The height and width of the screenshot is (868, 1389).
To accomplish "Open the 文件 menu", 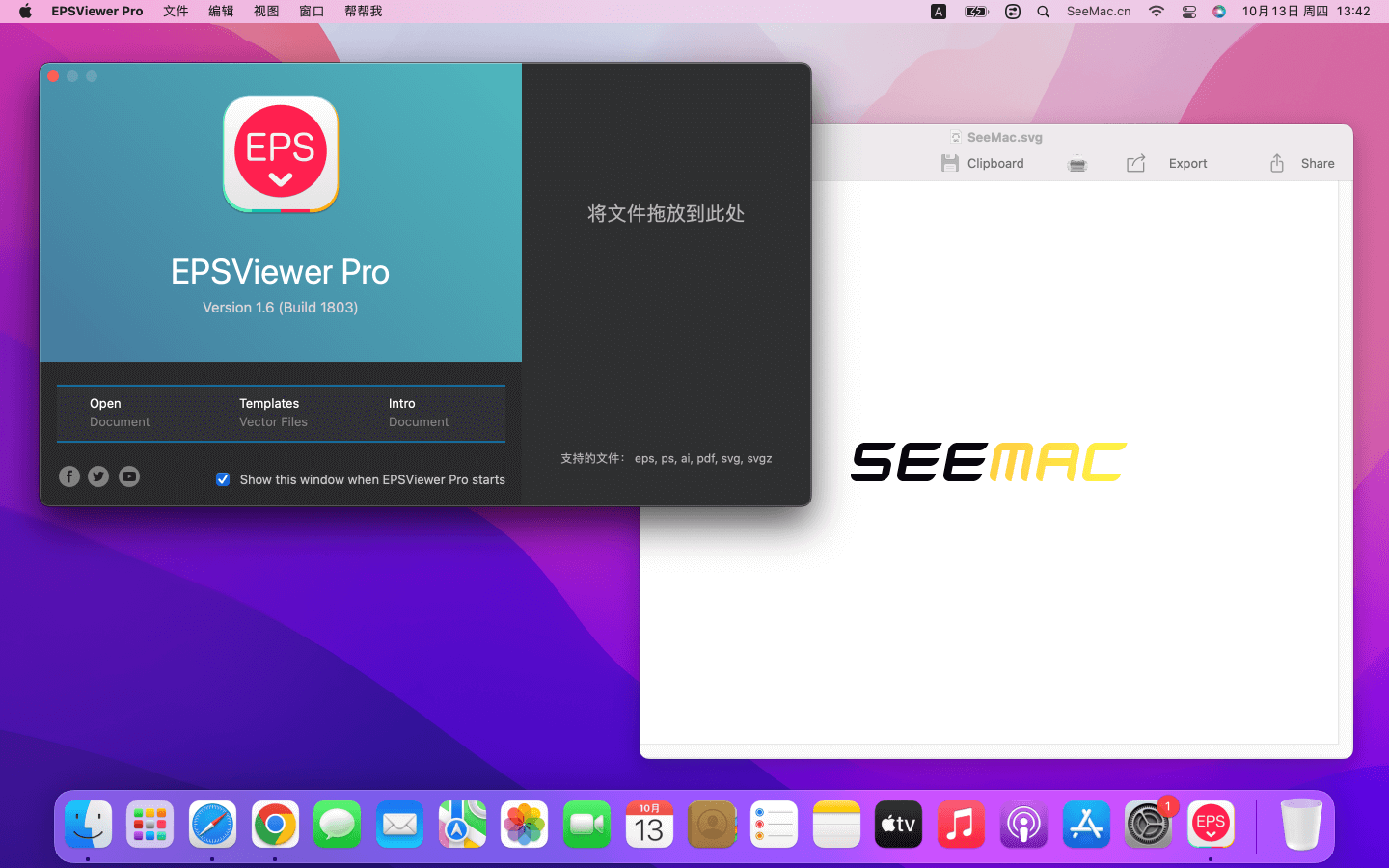I will (176, 12).
